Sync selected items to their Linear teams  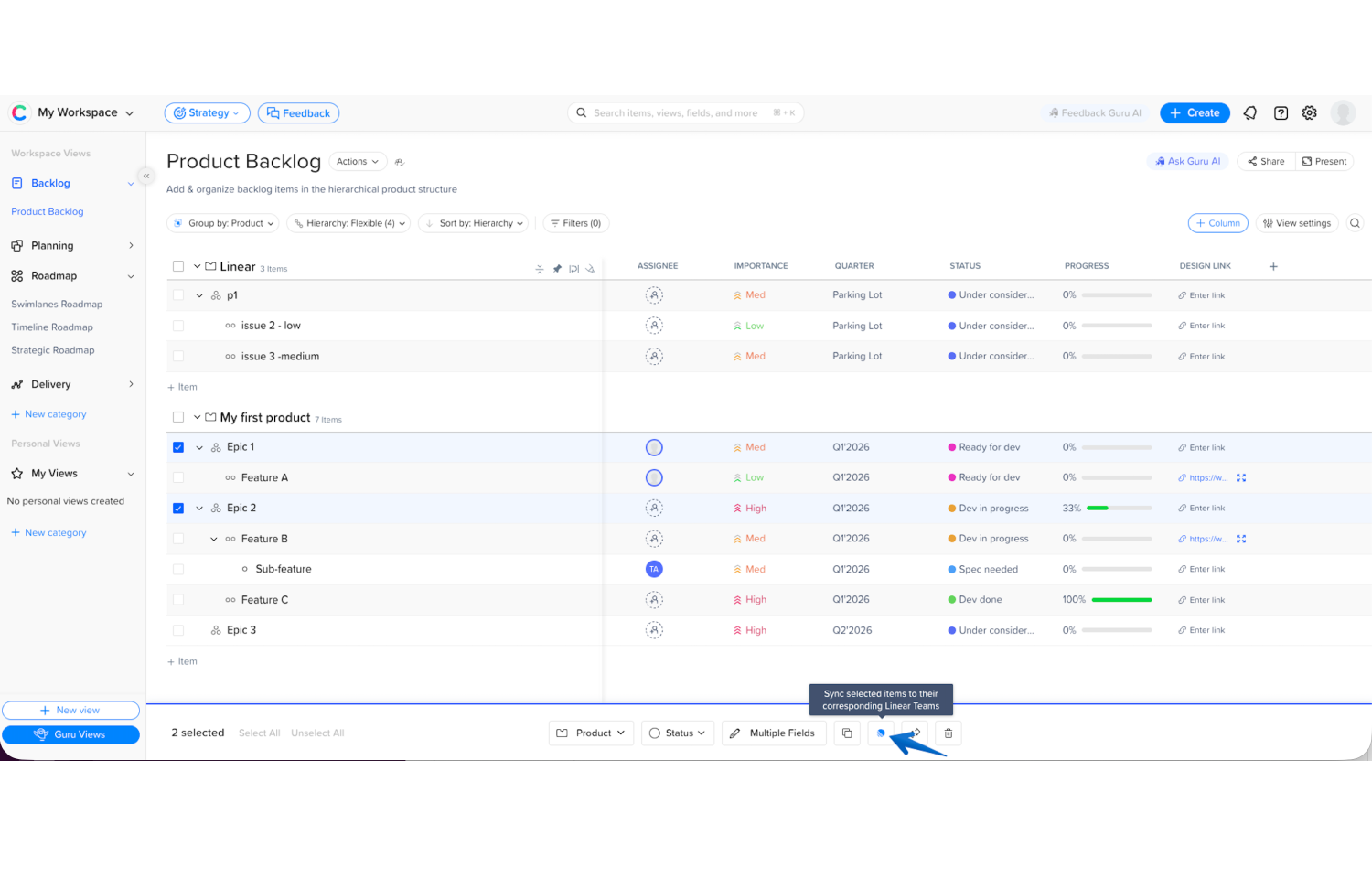coord(880,733)
